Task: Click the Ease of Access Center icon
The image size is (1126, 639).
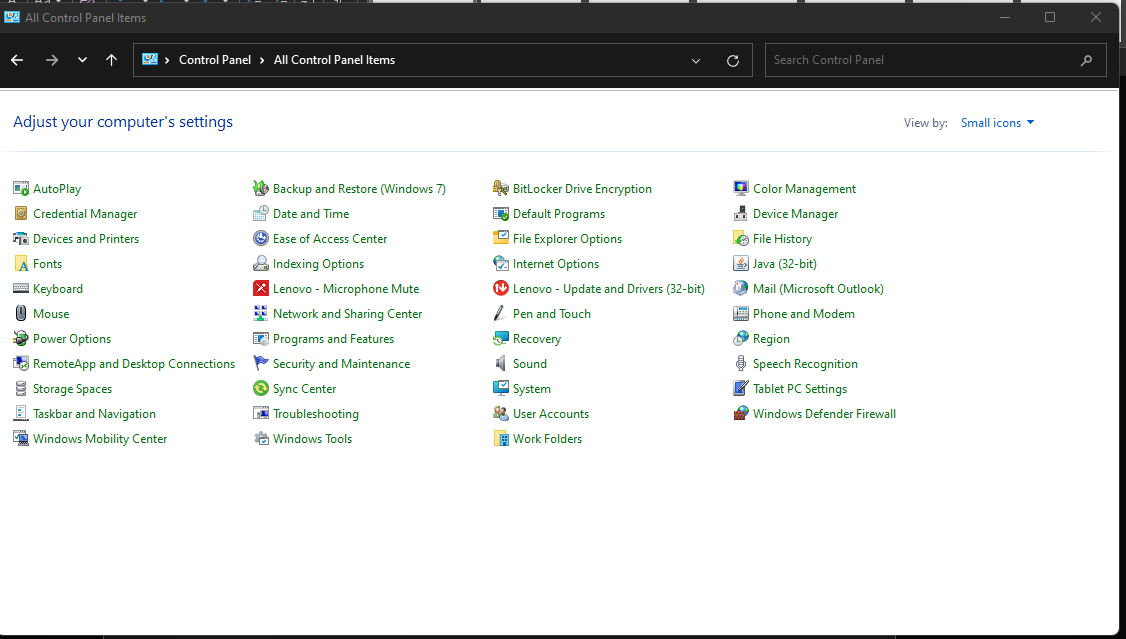Action: (261, 239)
